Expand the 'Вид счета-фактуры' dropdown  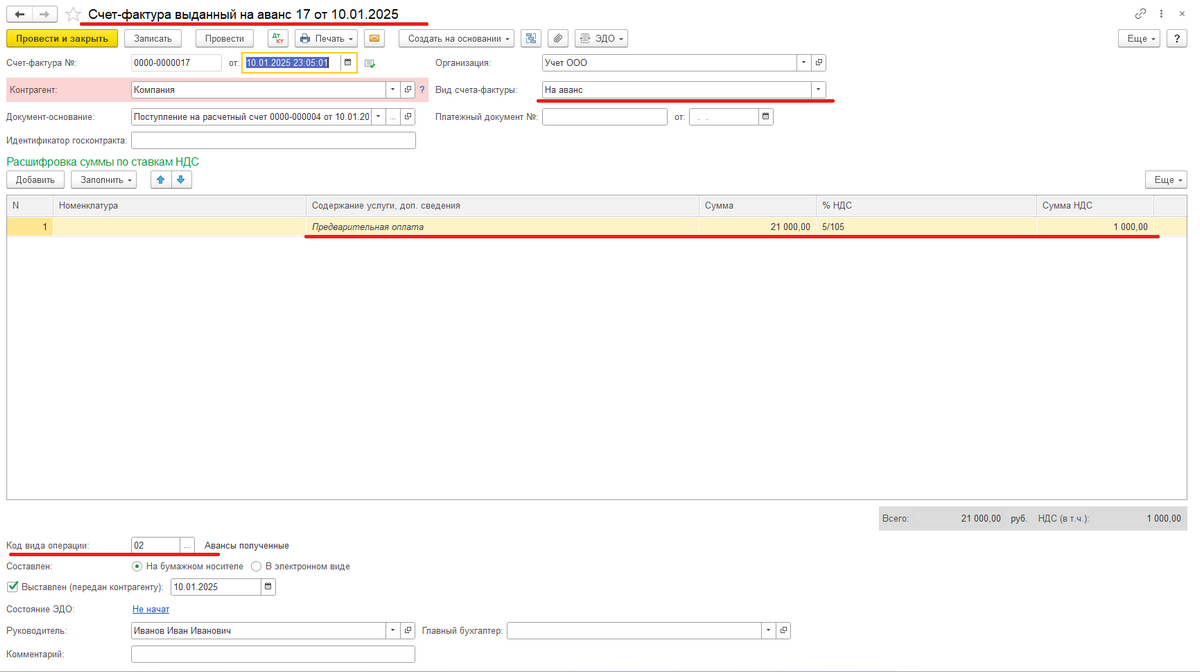point(819,89)
